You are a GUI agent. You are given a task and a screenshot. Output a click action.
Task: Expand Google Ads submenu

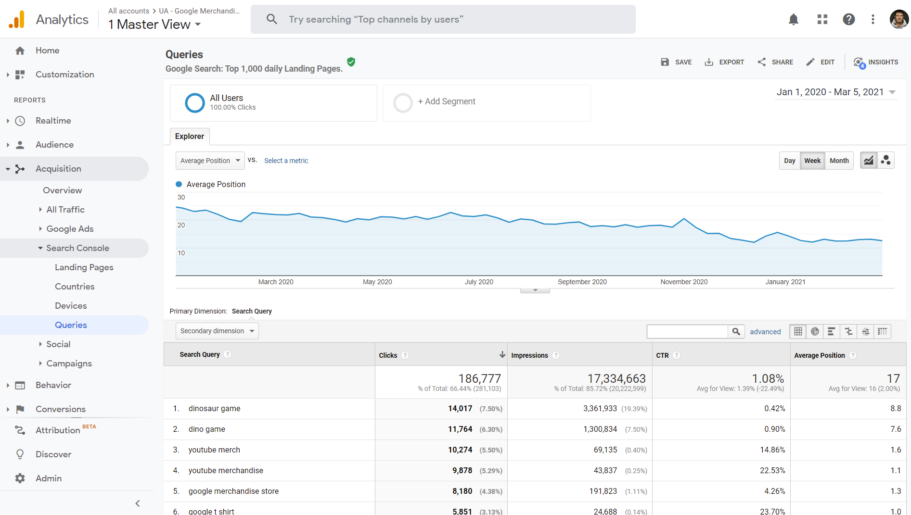click(40, 229)
